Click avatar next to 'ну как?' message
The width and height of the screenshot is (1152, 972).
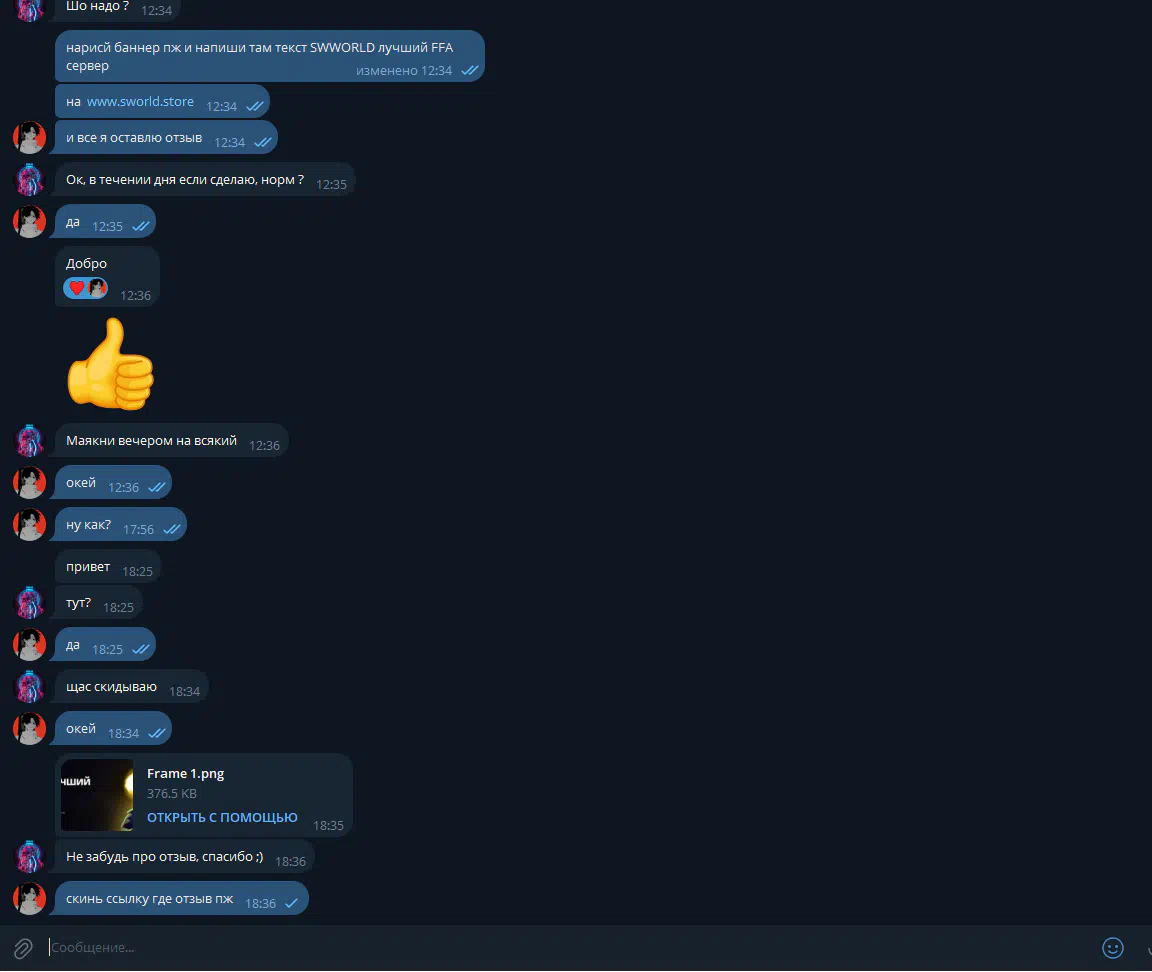point(29,525)
